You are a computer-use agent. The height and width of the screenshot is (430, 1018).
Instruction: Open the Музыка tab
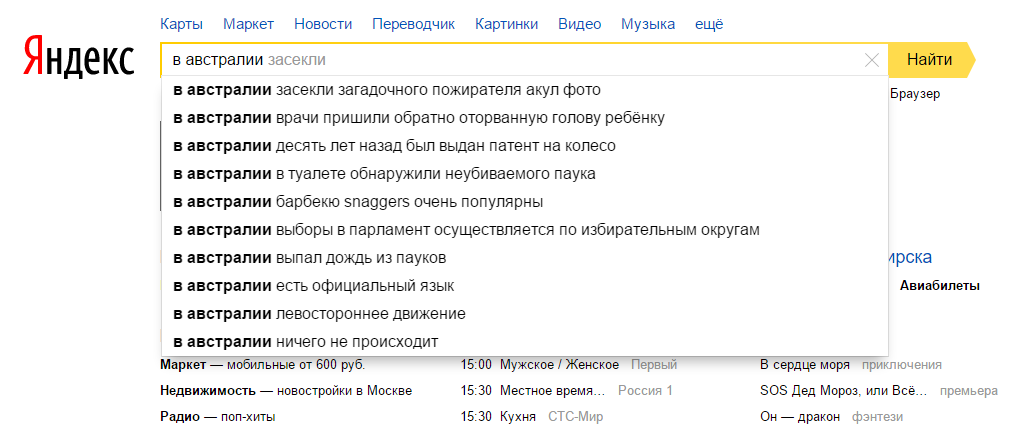pos(648,25)
